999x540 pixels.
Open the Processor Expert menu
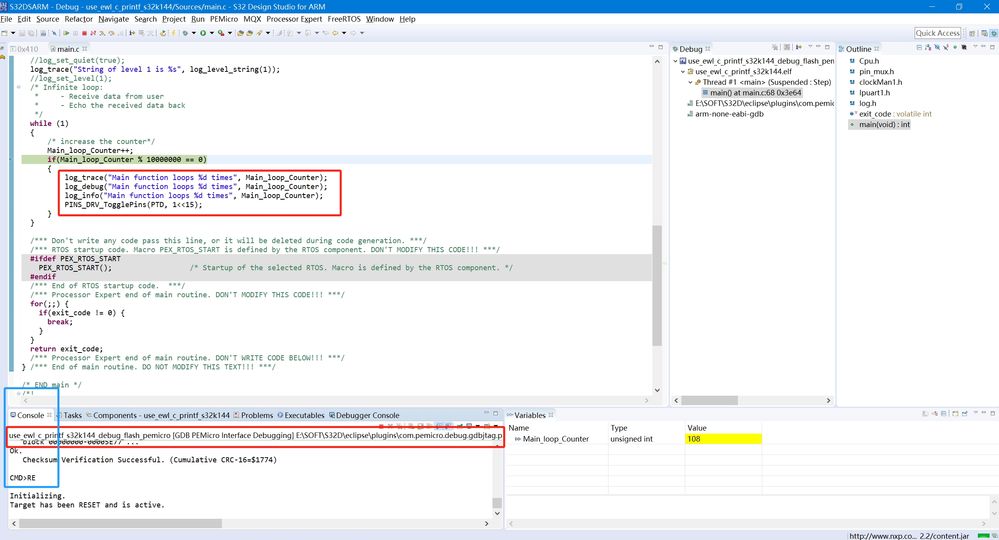coord(294,19)
